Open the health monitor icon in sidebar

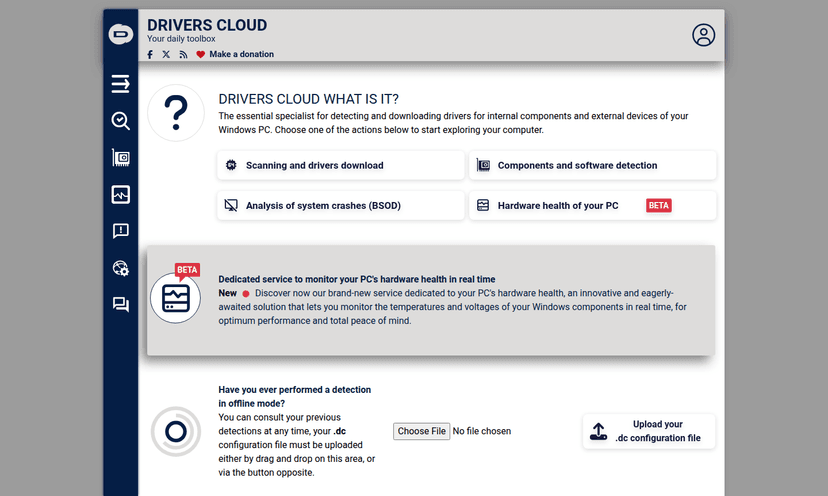pos(120,194)
